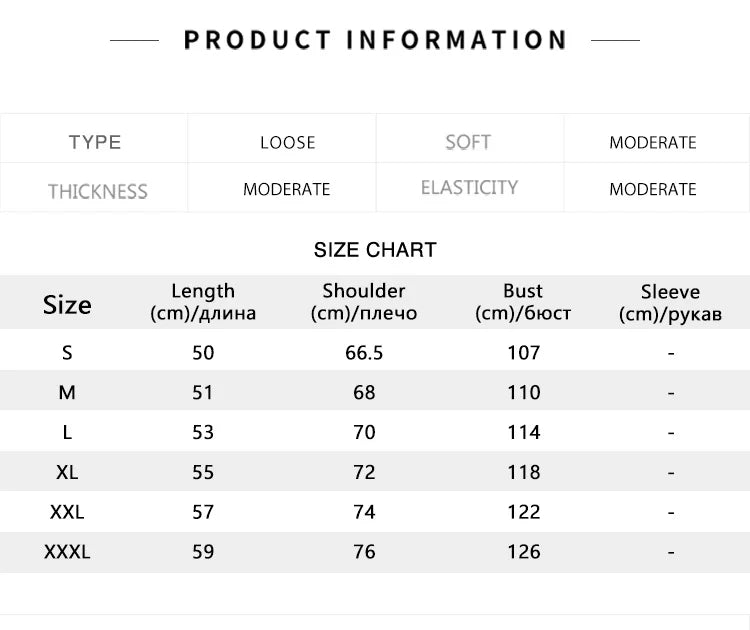This screenshot has width=750, height=630.
Task: Select the Length (cm) column header
Action: point(203,302)
